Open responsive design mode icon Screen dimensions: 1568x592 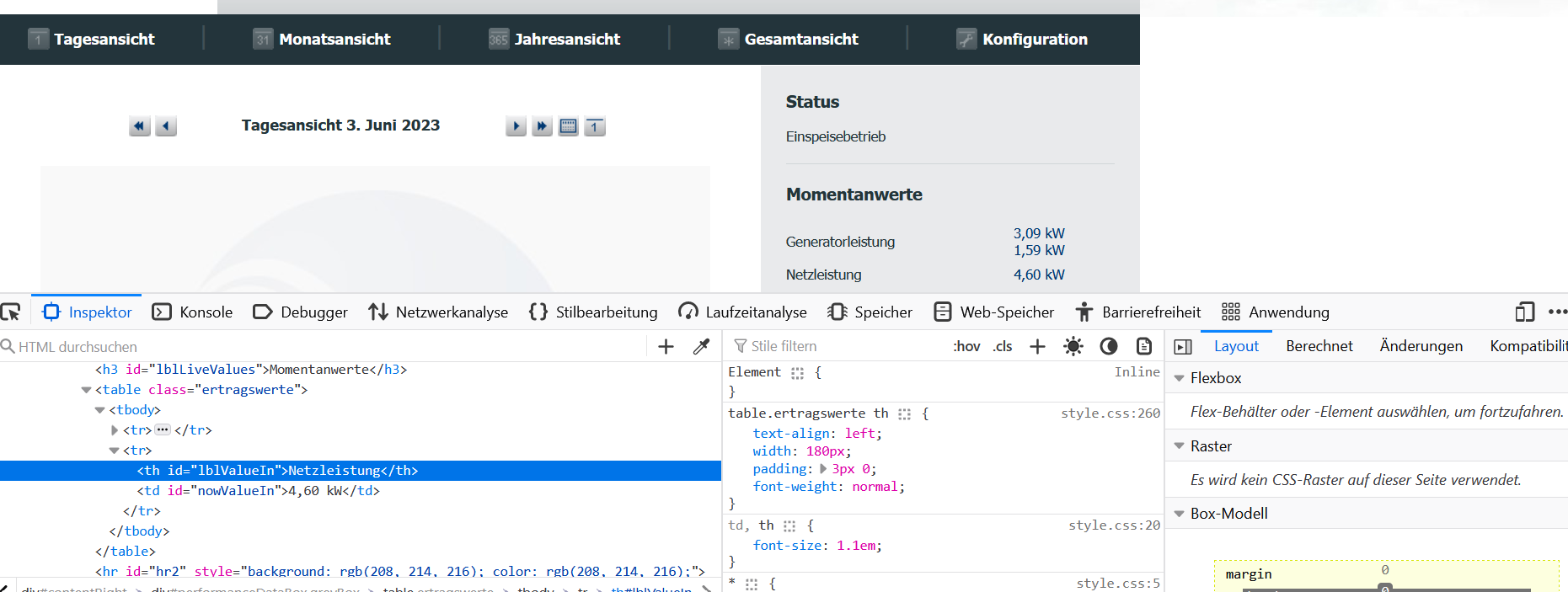click(x=1524, y=312)
